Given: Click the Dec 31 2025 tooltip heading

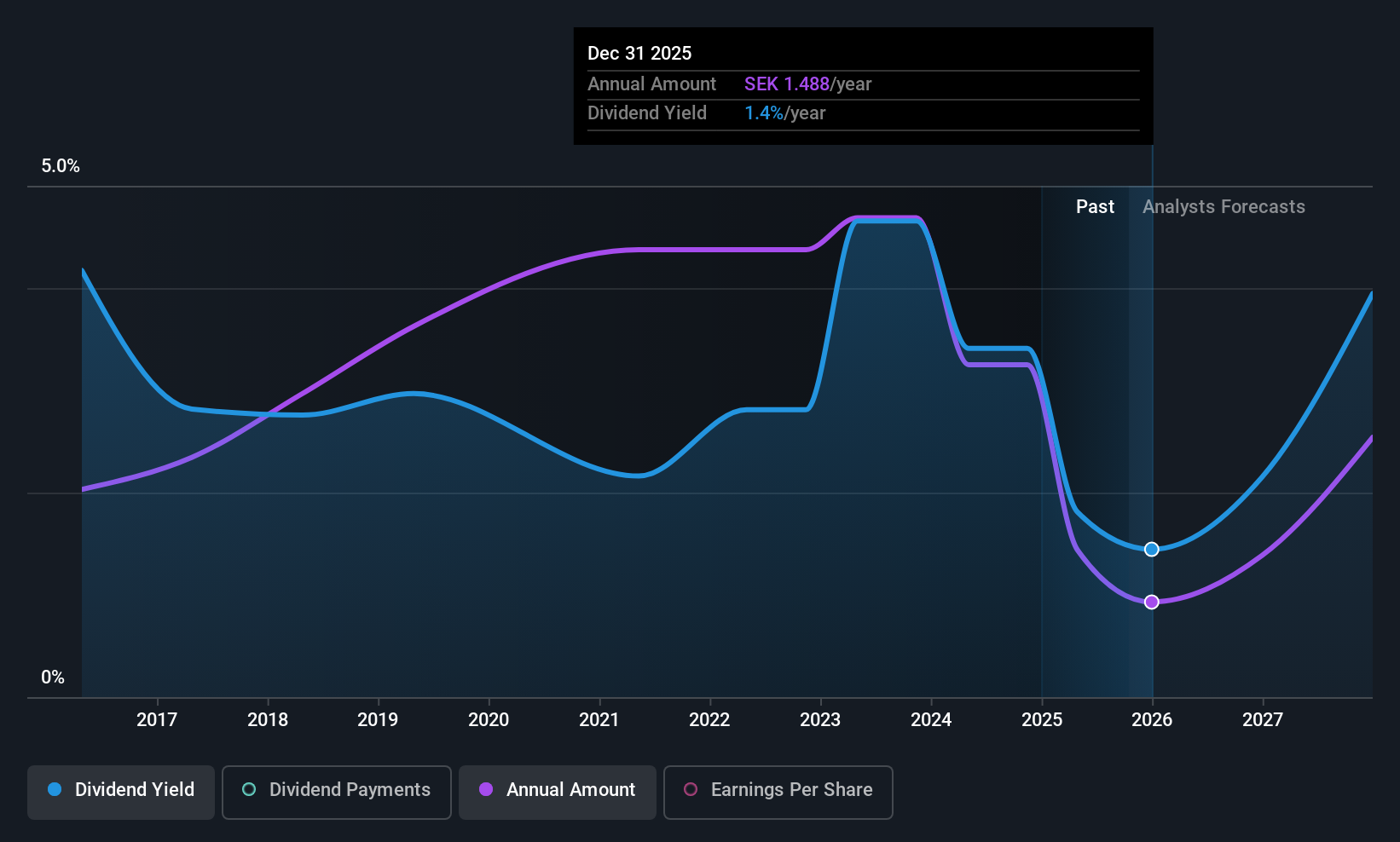Looking at the screenshot, I should (x=639, y=53).
